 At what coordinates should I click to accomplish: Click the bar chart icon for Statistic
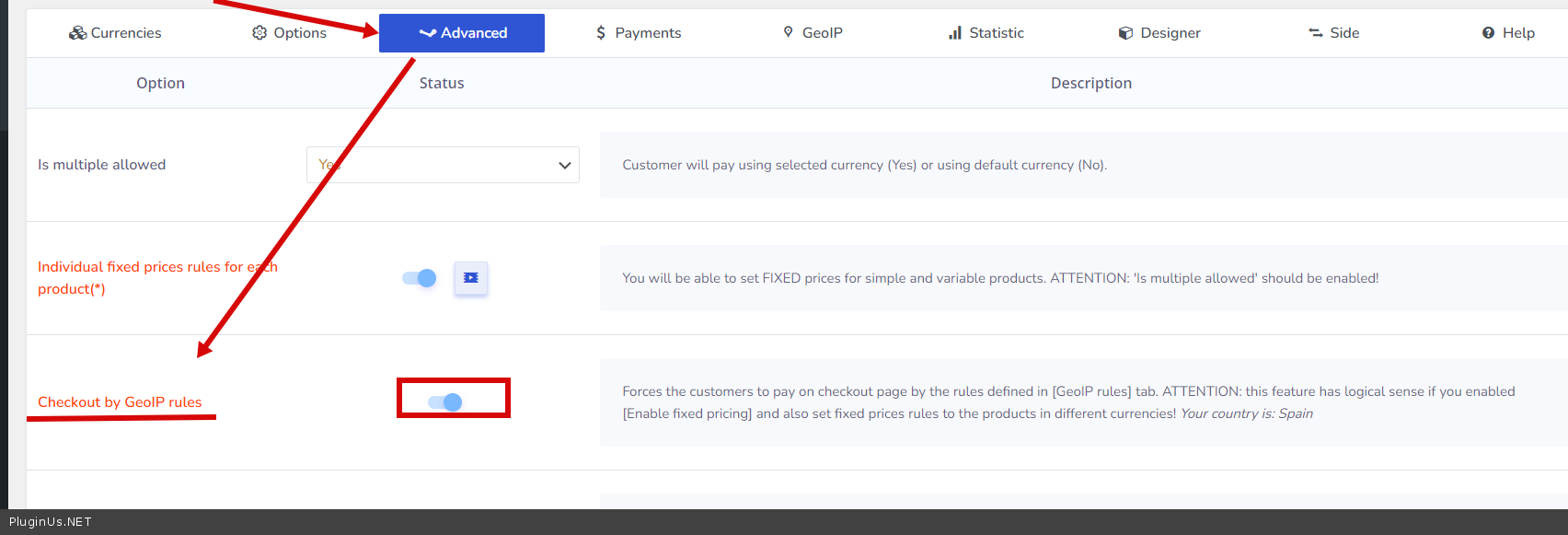(x=955, y=33)
